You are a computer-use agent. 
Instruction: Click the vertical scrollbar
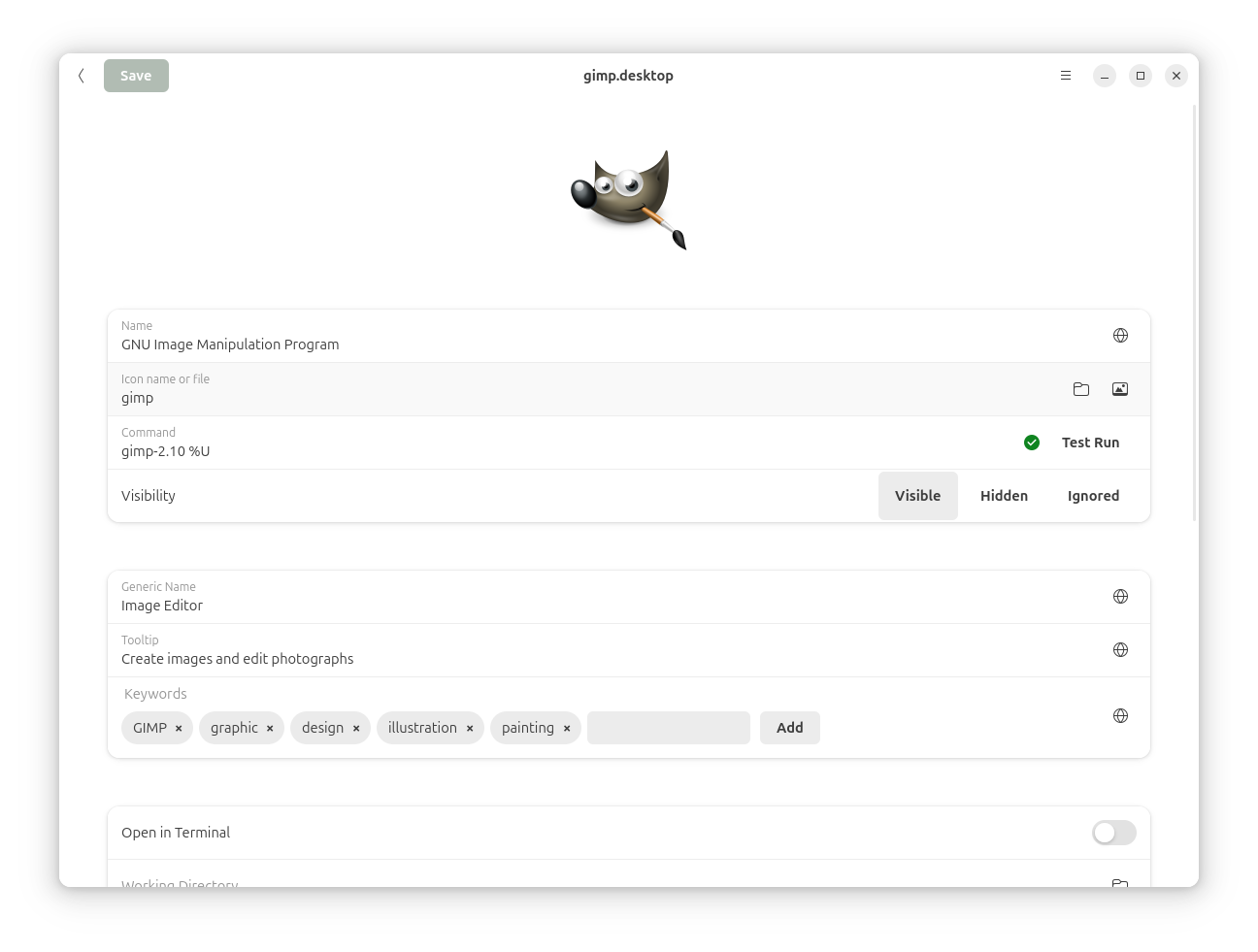coord(1195,312)
